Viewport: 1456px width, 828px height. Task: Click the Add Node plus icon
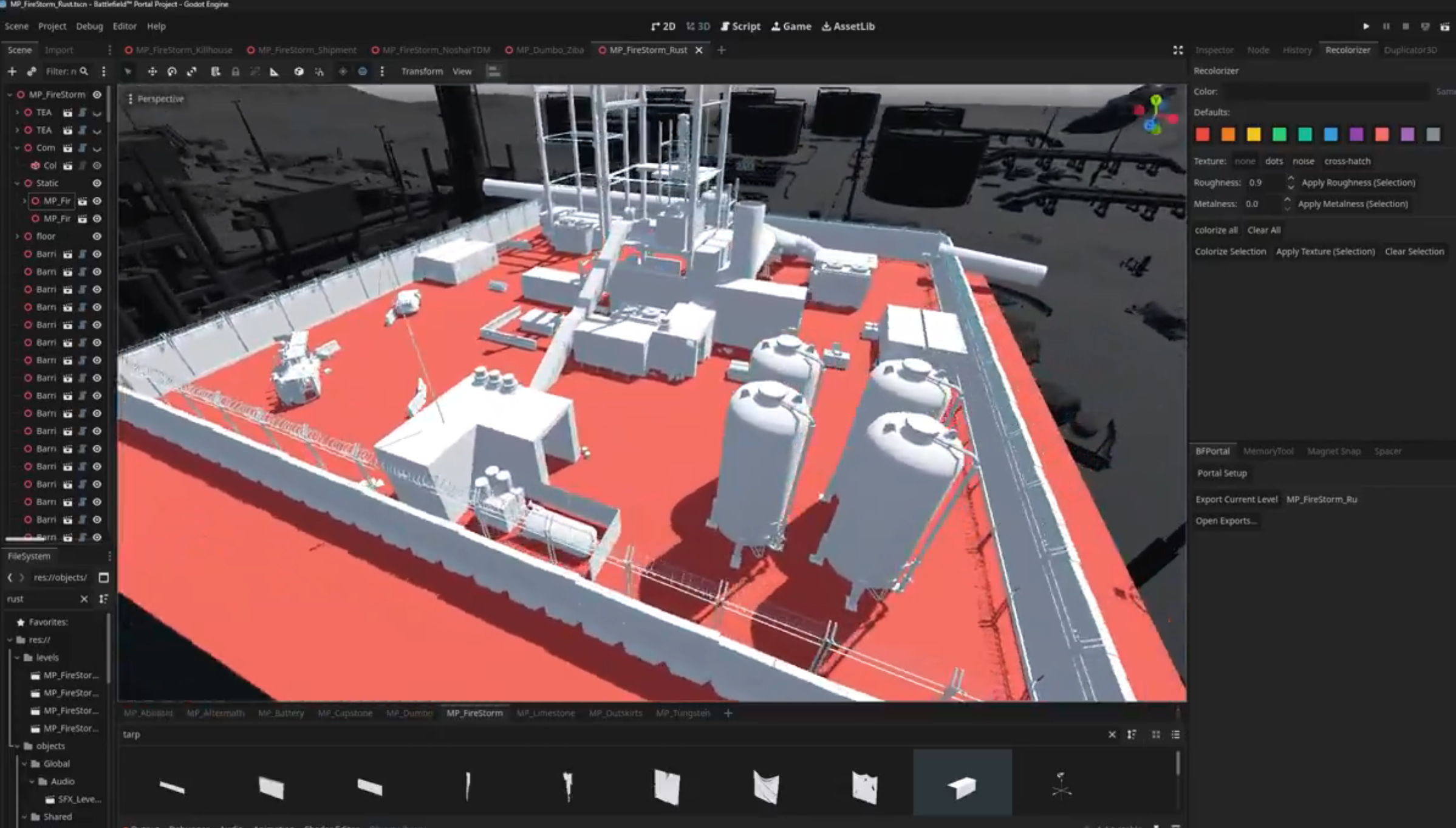coord(12,72)
